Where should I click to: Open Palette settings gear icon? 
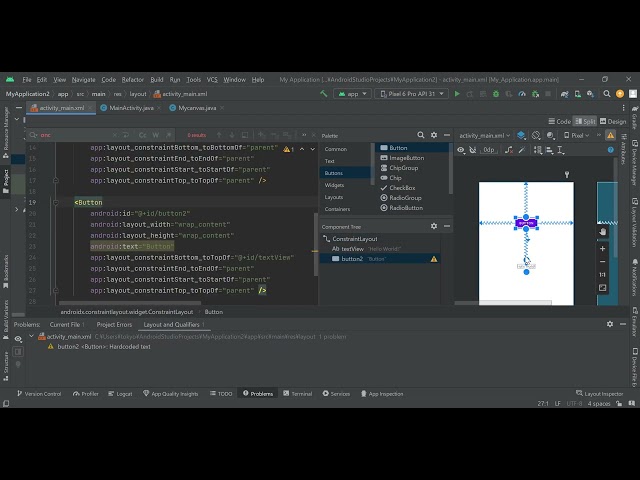tap(434, 135)
